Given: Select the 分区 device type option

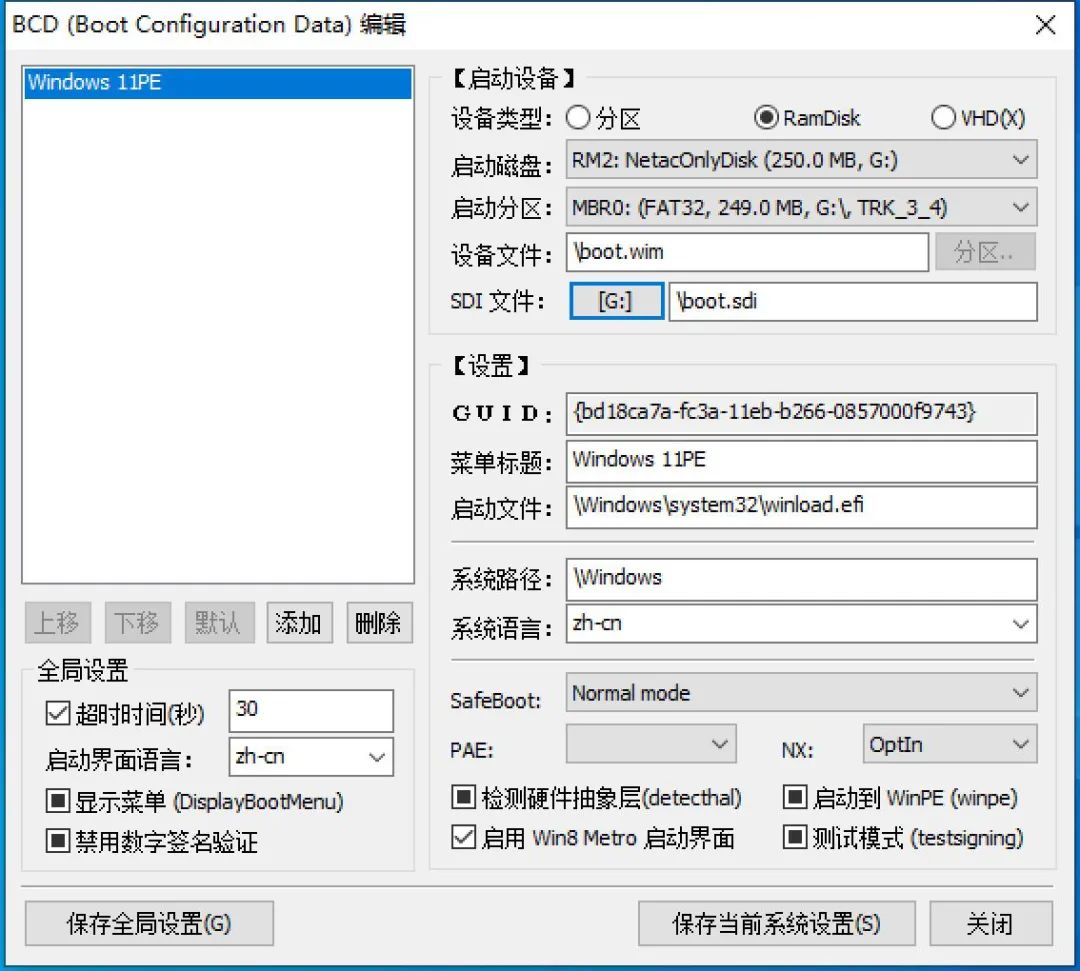Looking at the screenshot, I should pyautogui.click(x=578, y=117).
